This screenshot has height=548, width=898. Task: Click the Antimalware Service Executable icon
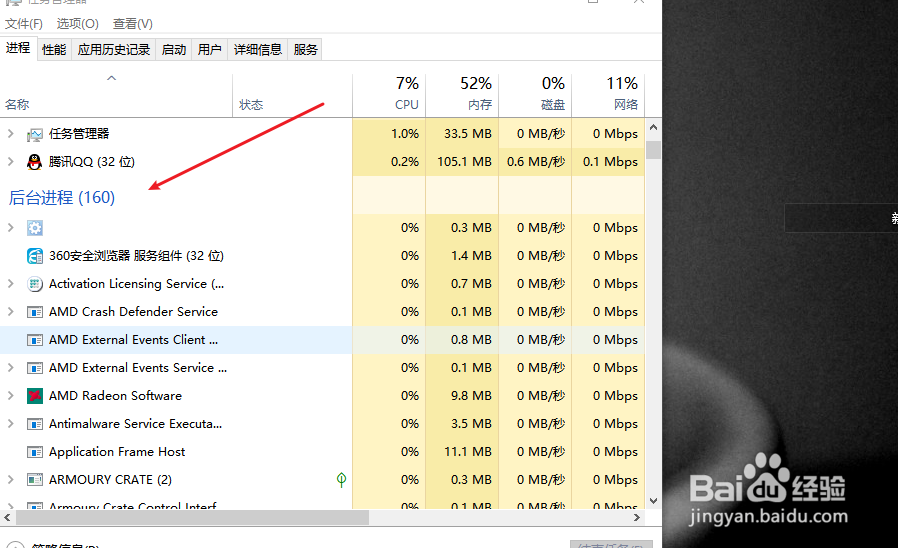pos(35,424)
